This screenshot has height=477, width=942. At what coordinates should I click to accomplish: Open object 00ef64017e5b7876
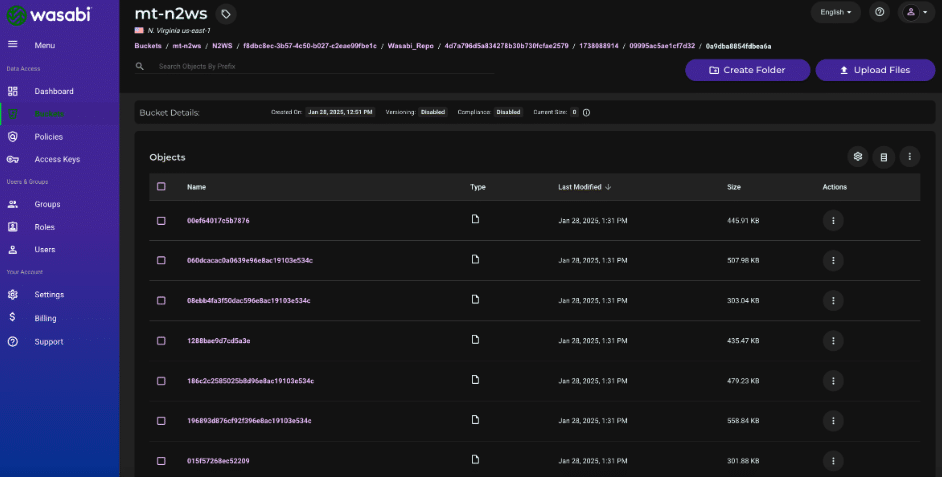click(218, 220)
